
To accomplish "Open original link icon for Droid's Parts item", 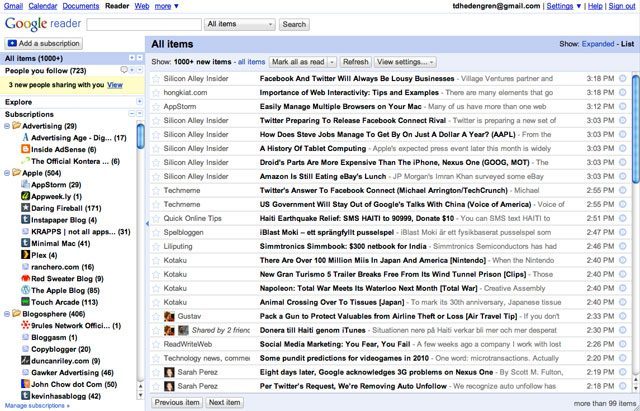I will 622,162.
